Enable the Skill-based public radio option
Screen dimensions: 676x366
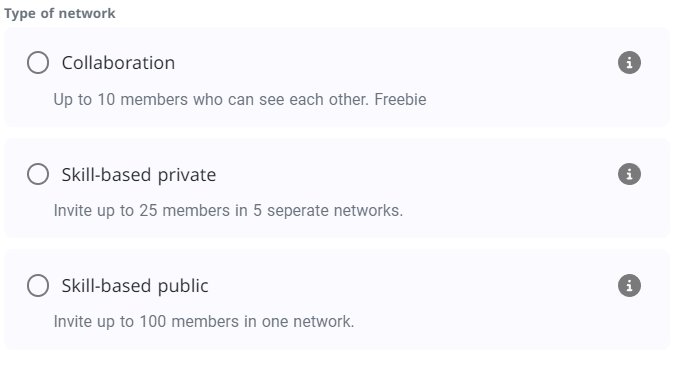click(x=38, y=285)
